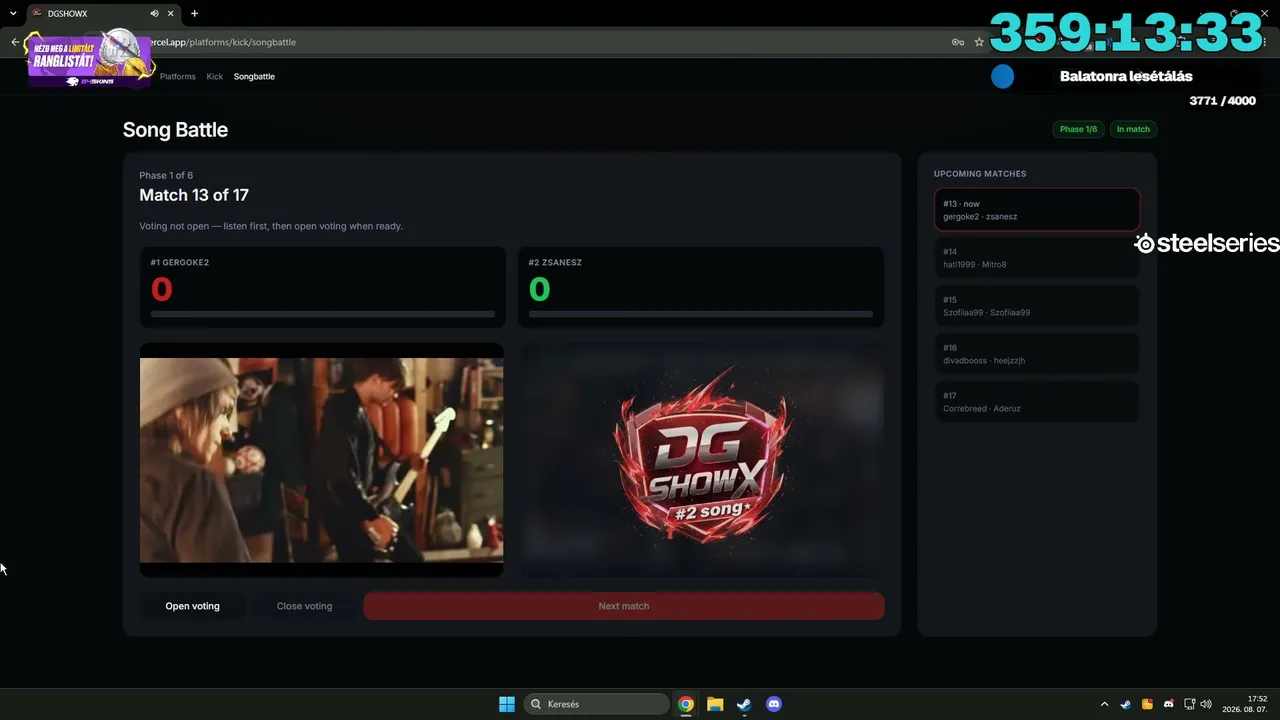
Task: Click the hidden #2 song DG ShowX cover
Action: (701, 460)
